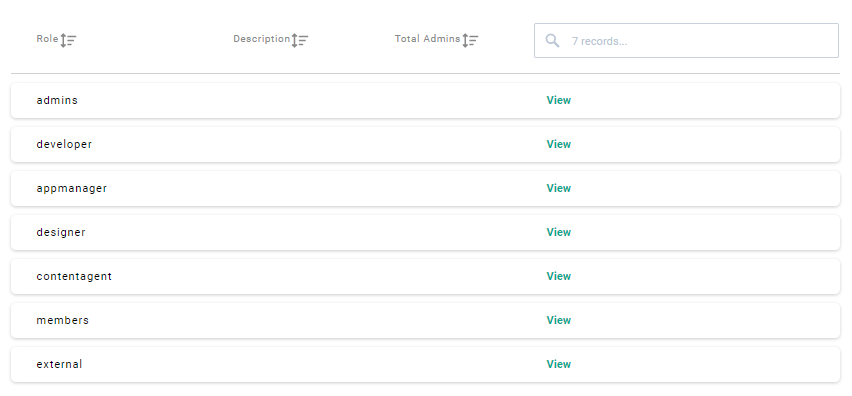The height and width of the screenshot is (396, 852).
Task: Open View link for external role
Action: (x=559, y=364)
